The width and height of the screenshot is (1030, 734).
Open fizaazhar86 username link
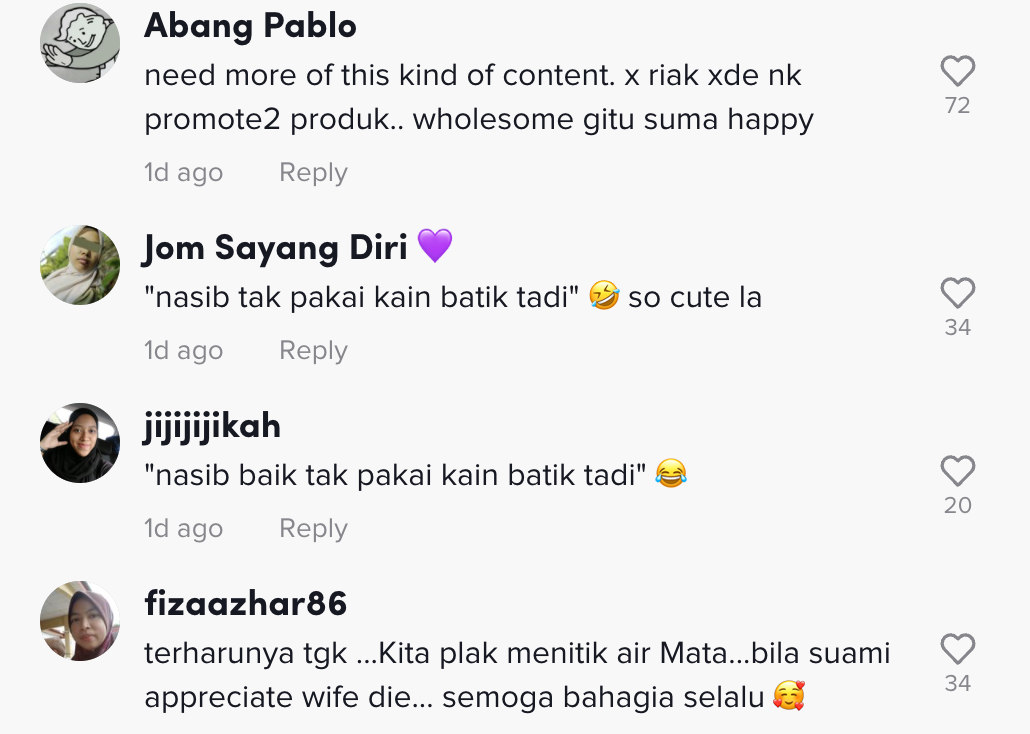(245, 603)
